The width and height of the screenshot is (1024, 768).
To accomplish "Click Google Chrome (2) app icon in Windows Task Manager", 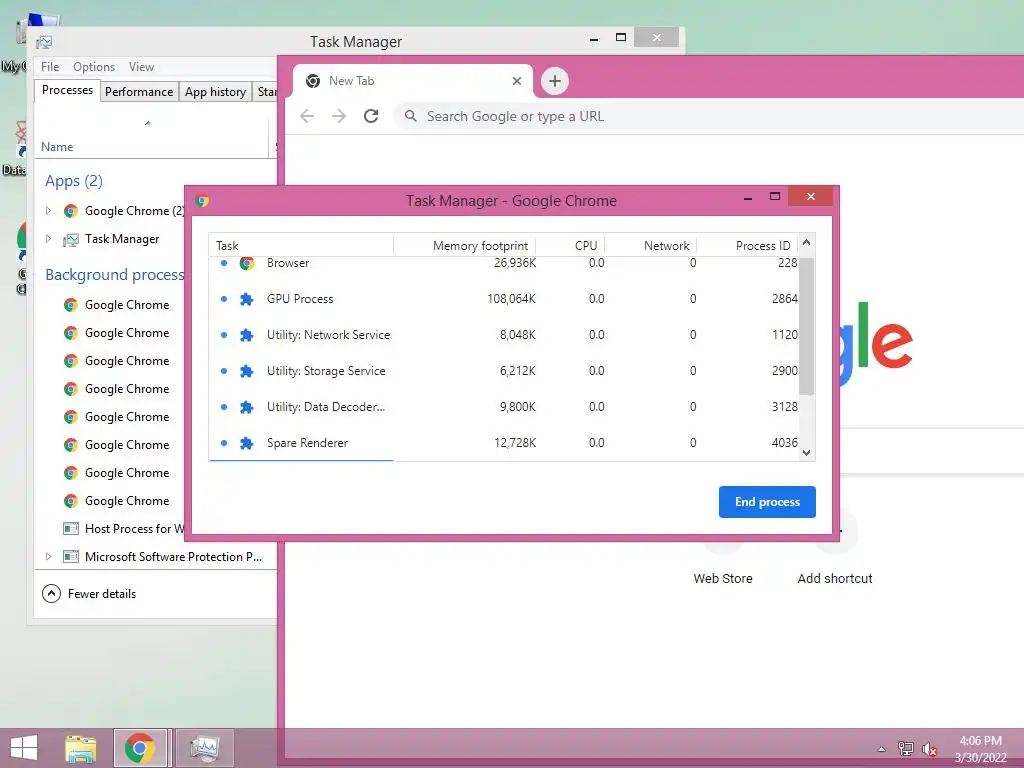I will pyautogui.click(x=71, y=211).
